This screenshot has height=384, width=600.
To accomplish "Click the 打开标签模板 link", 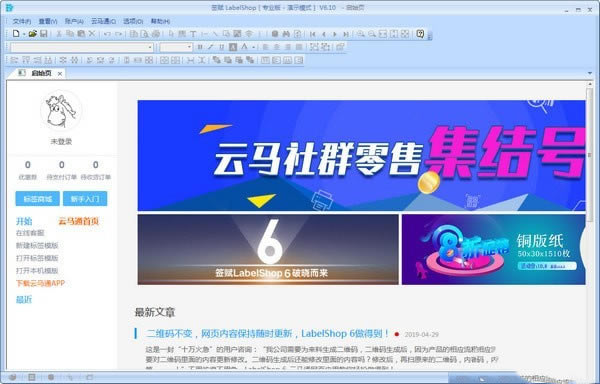I will pyautogui.click(x=37, y=258).
